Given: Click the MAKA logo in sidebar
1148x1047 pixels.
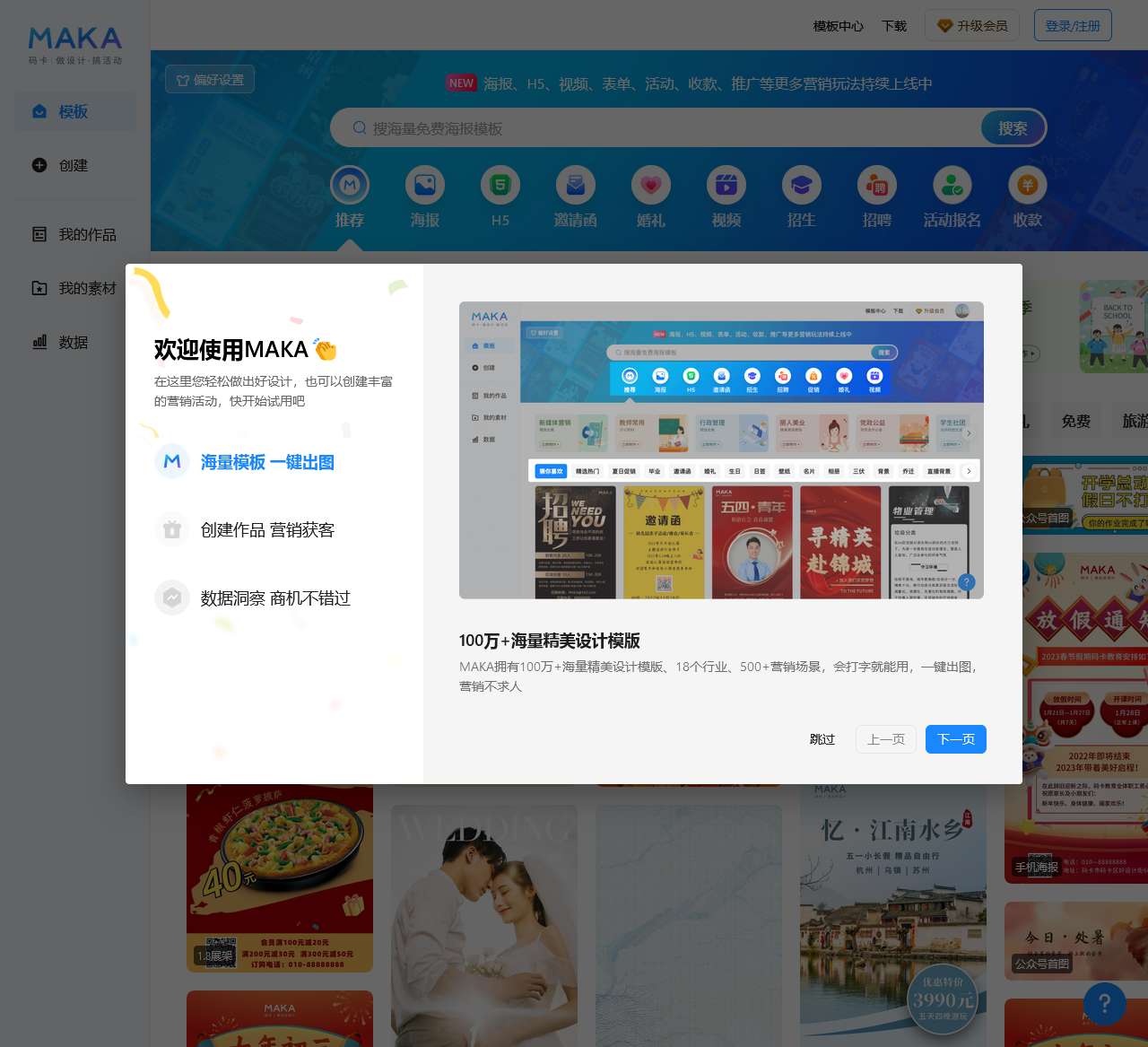Looking at the screenshot, I should [75, 46].
